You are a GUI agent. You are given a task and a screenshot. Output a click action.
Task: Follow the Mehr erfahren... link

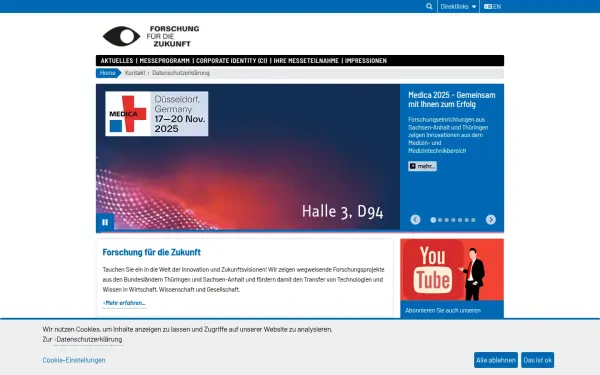(124, 303)
